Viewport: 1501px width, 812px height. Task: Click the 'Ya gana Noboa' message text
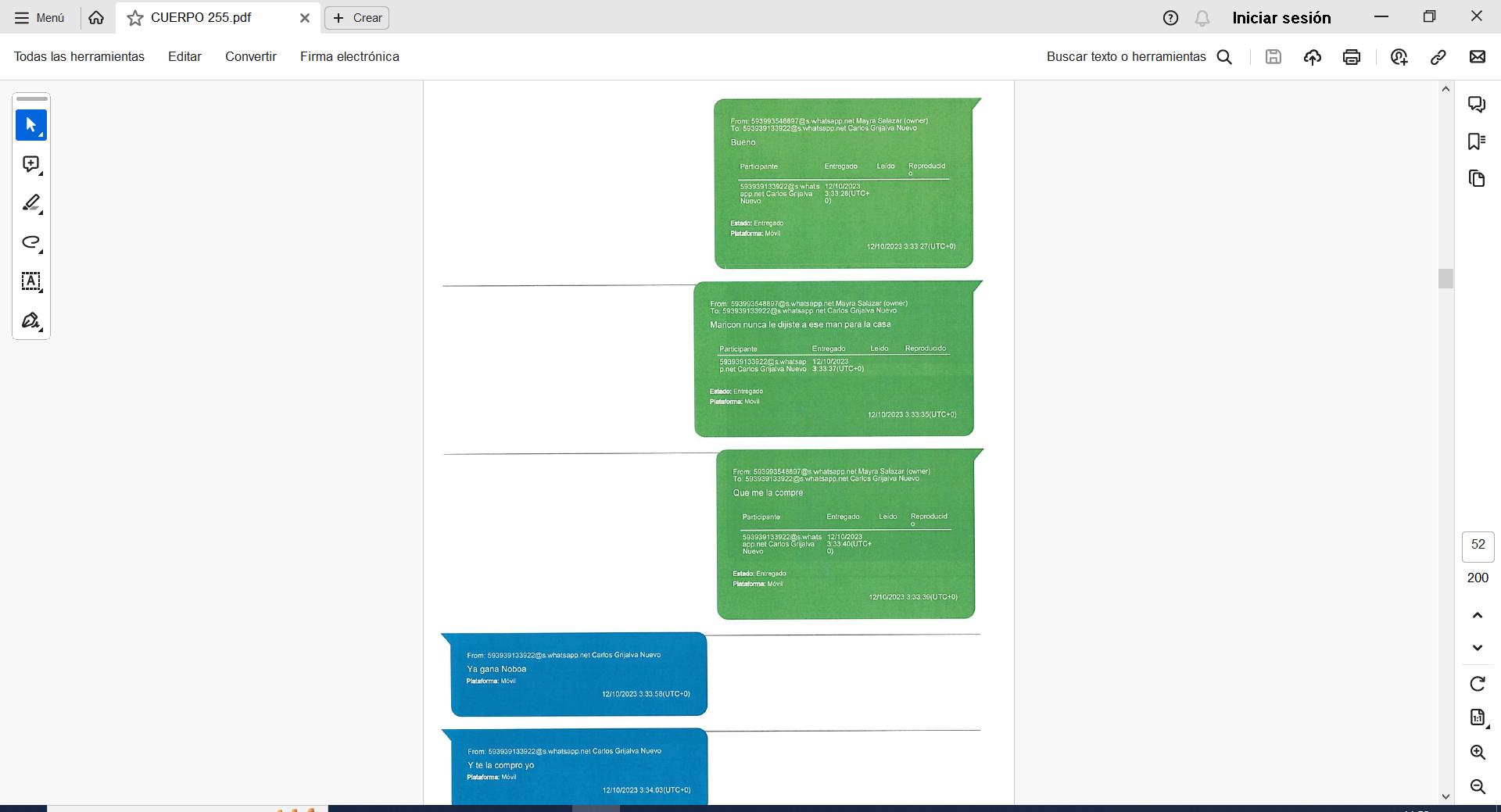496,669
